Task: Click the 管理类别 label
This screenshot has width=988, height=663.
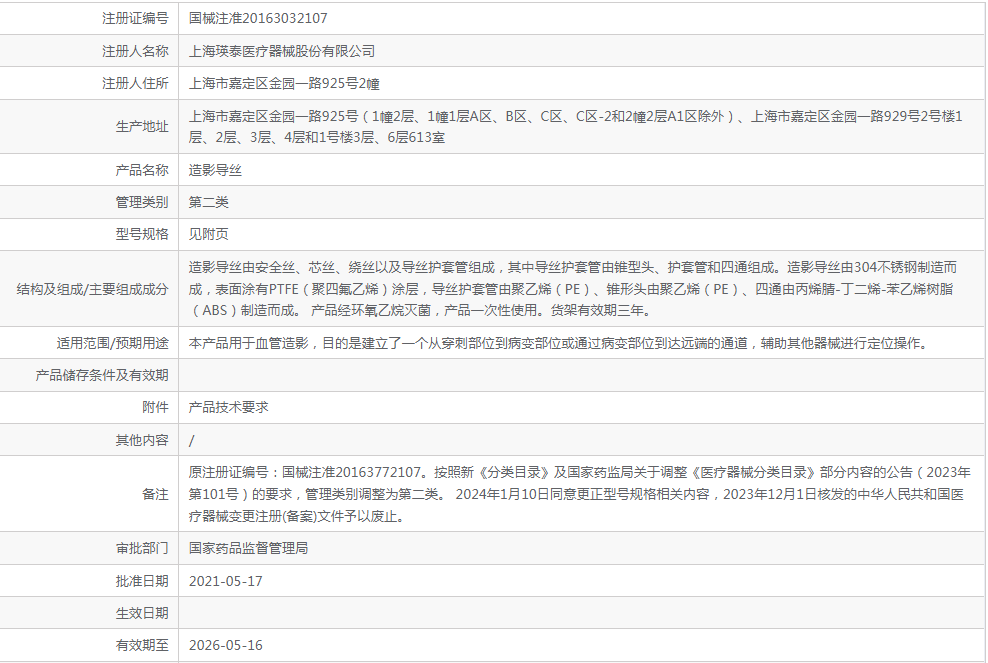Action: coord(142,202)
